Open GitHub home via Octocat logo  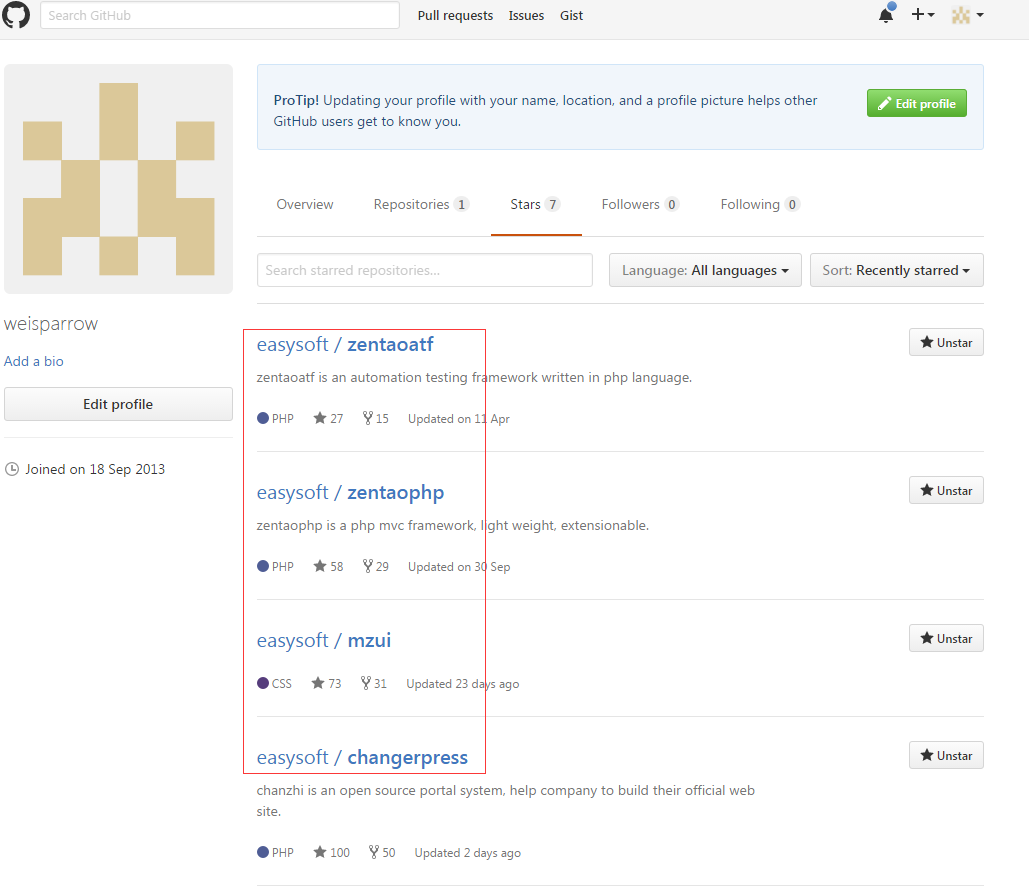pos(16,14)
